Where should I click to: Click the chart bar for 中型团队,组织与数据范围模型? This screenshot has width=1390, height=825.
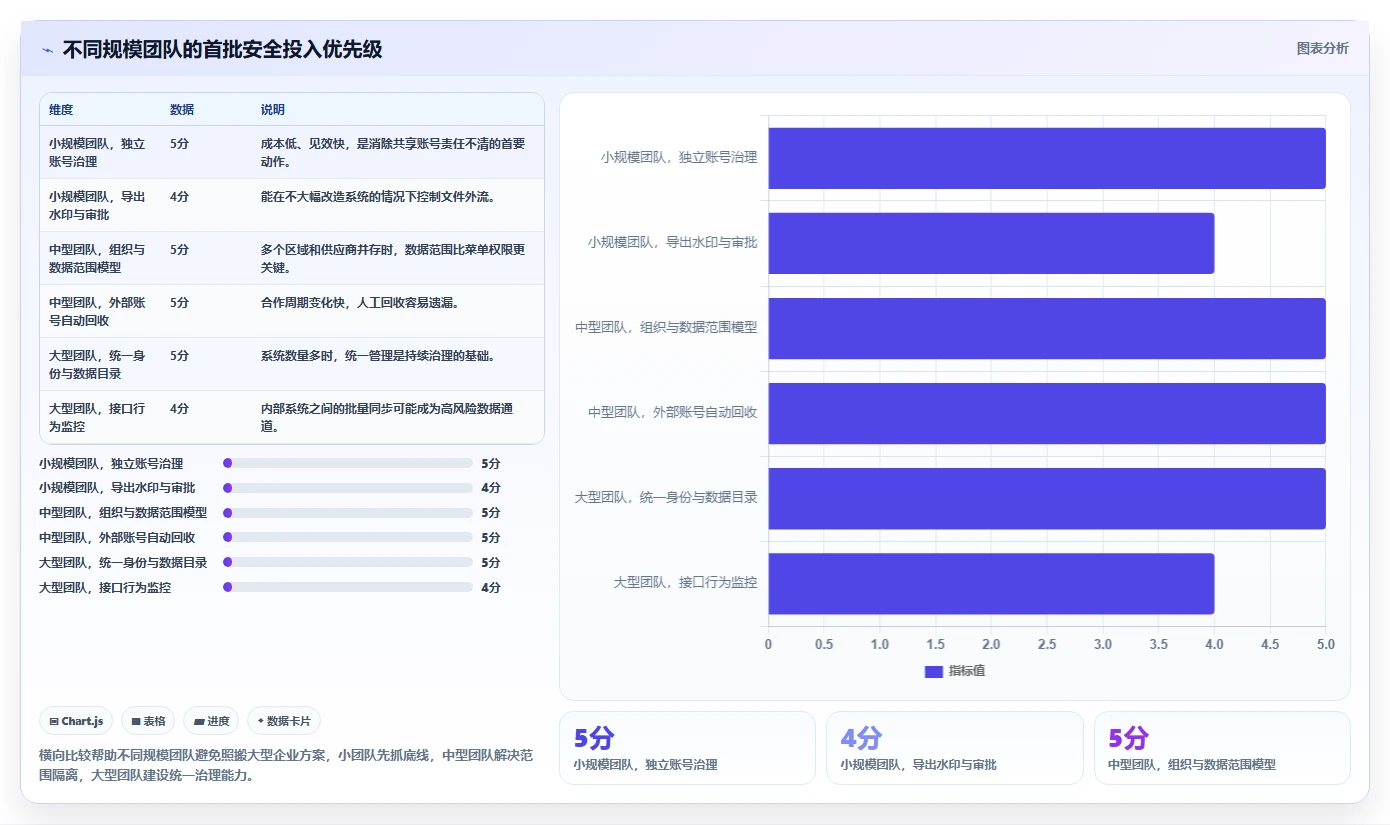(x=1047, y=328)
